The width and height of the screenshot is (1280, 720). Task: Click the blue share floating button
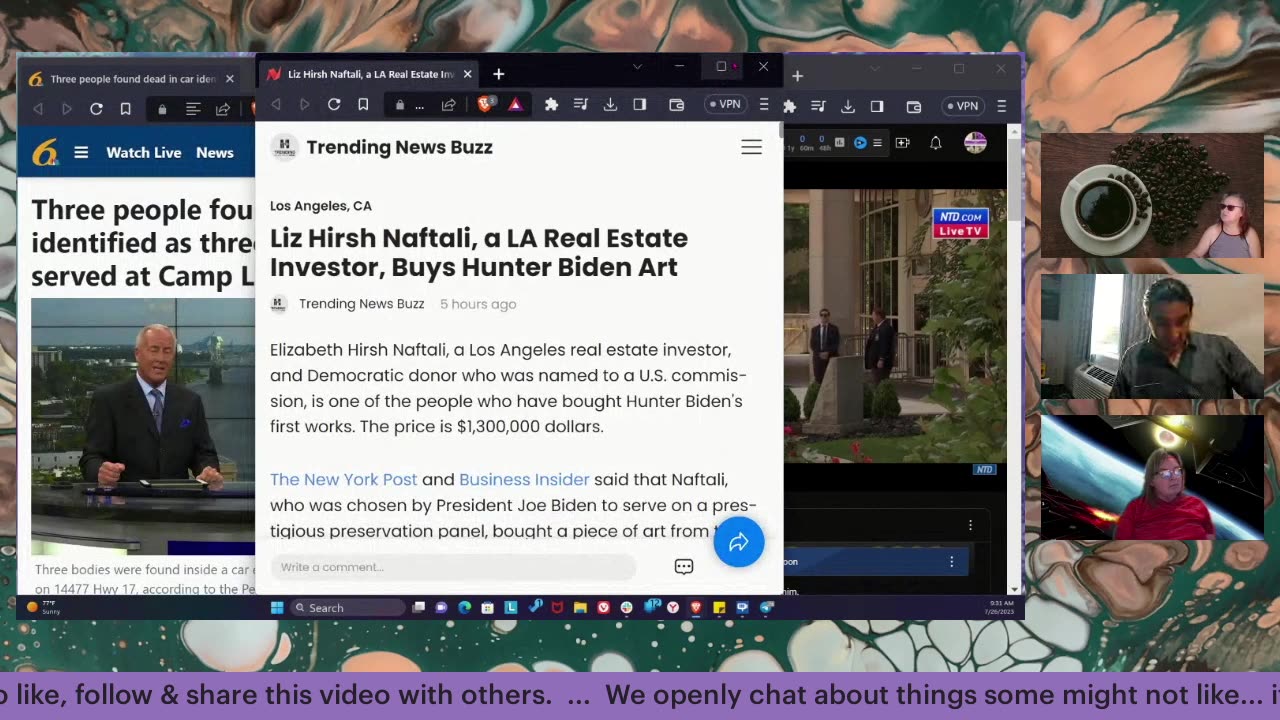tap(739, 542)
